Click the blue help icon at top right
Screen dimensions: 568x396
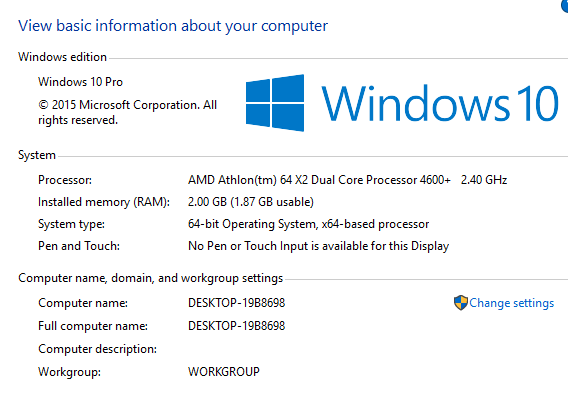coord(564,5)
